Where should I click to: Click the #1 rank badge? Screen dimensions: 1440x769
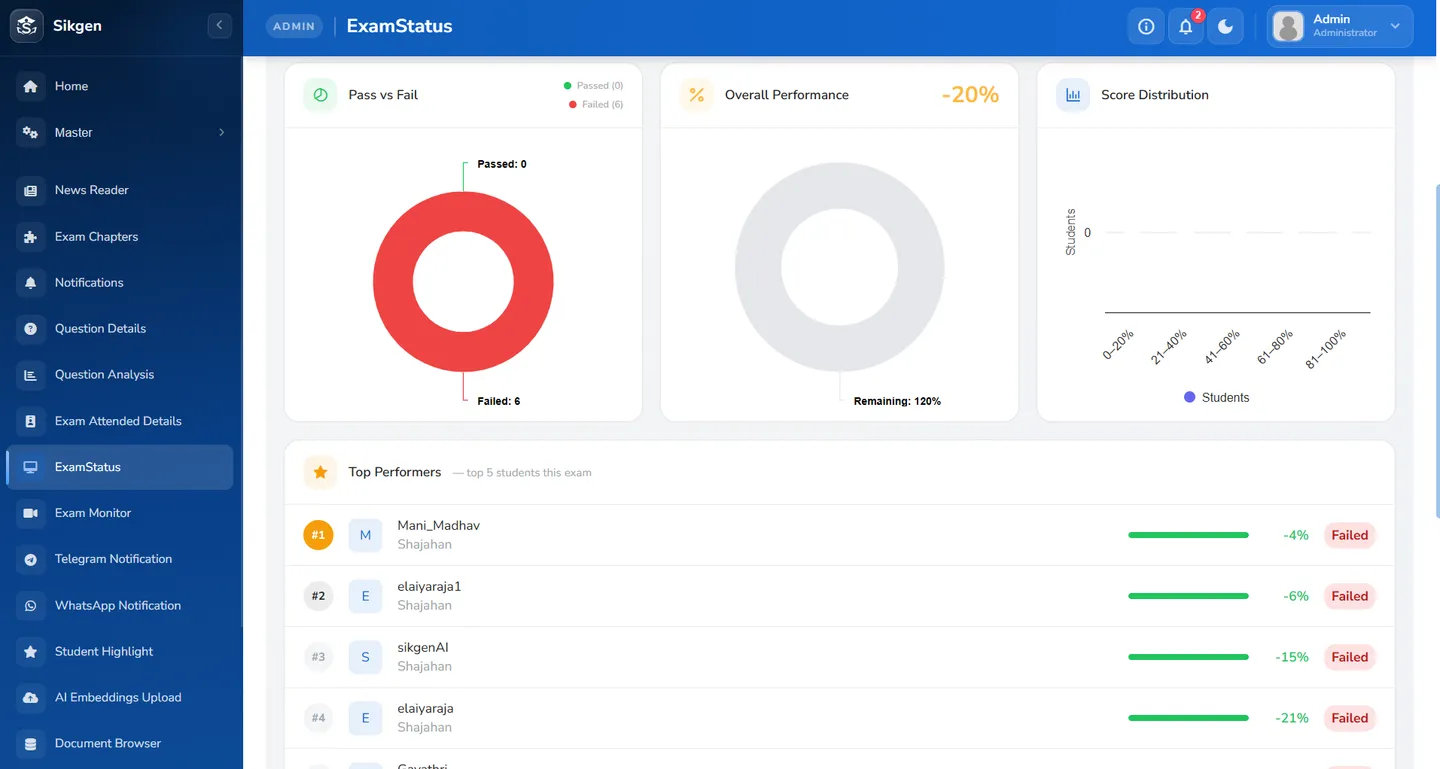click(318, 535)
